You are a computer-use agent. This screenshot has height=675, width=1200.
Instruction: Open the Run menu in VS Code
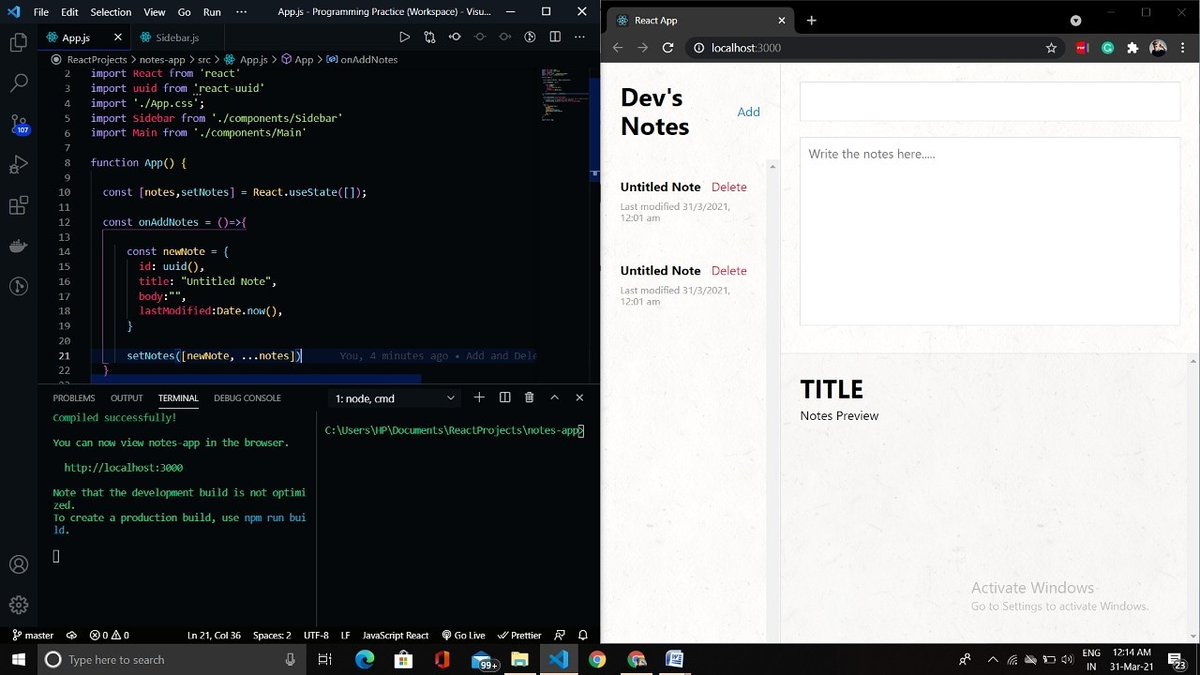pos(212,12)
